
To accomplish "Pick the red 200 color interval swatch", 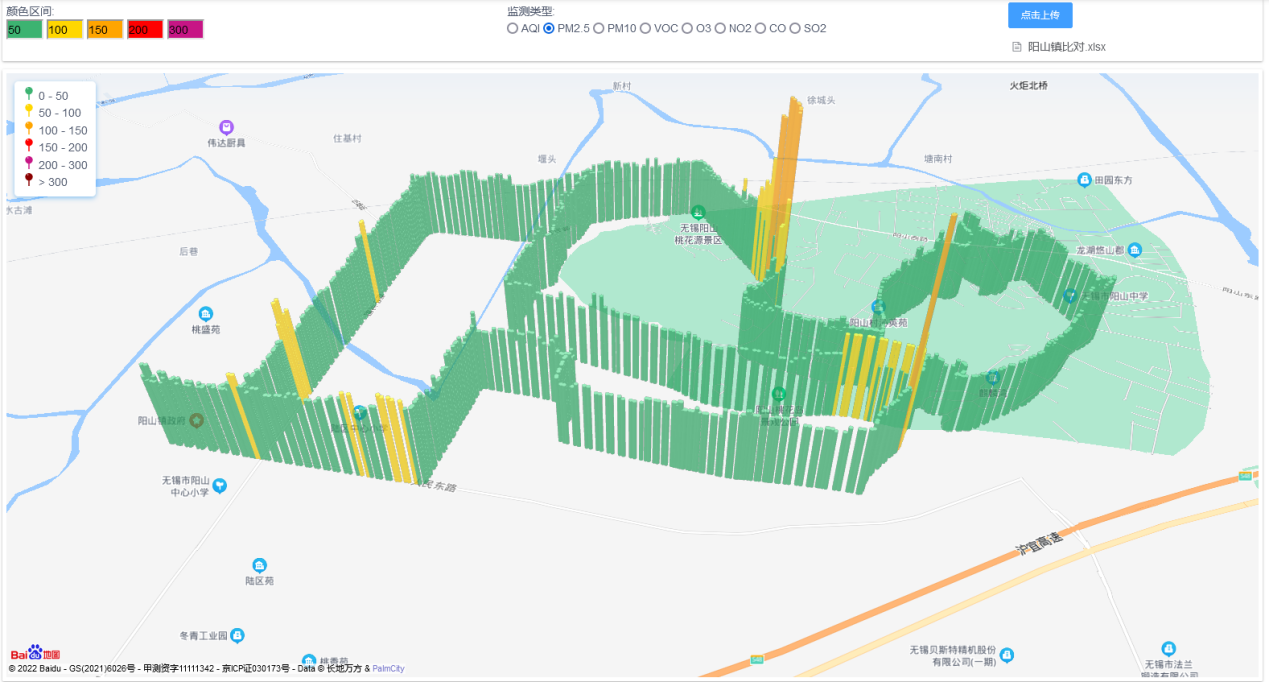I will (x=145, y=30).
